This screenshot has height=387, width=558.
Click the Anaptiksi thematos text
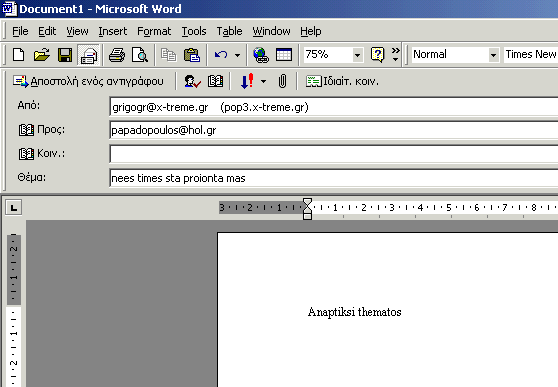tap(354, 312)
